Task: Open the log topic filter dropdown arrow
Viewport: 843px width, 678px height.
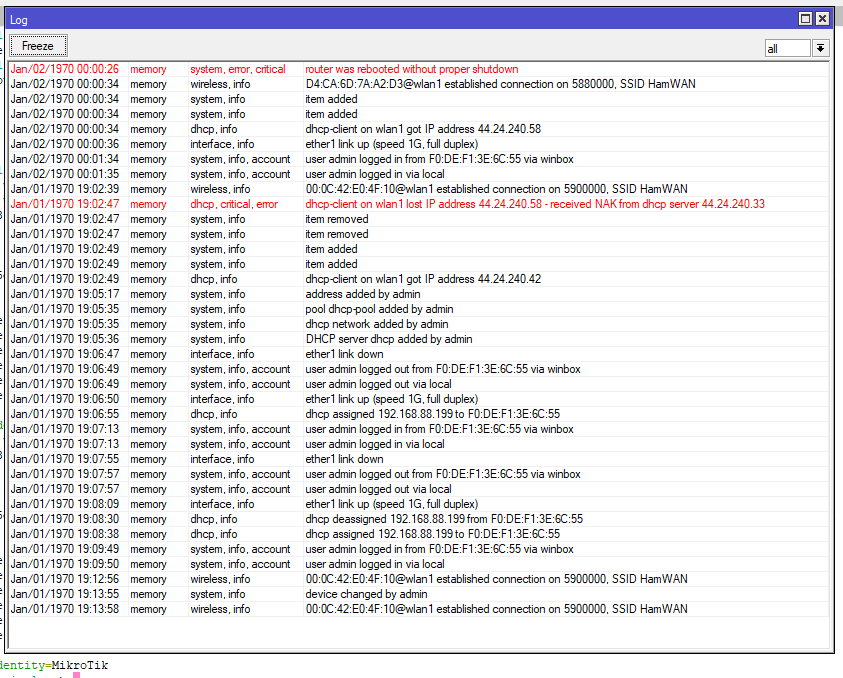Action: coord(820,48)
